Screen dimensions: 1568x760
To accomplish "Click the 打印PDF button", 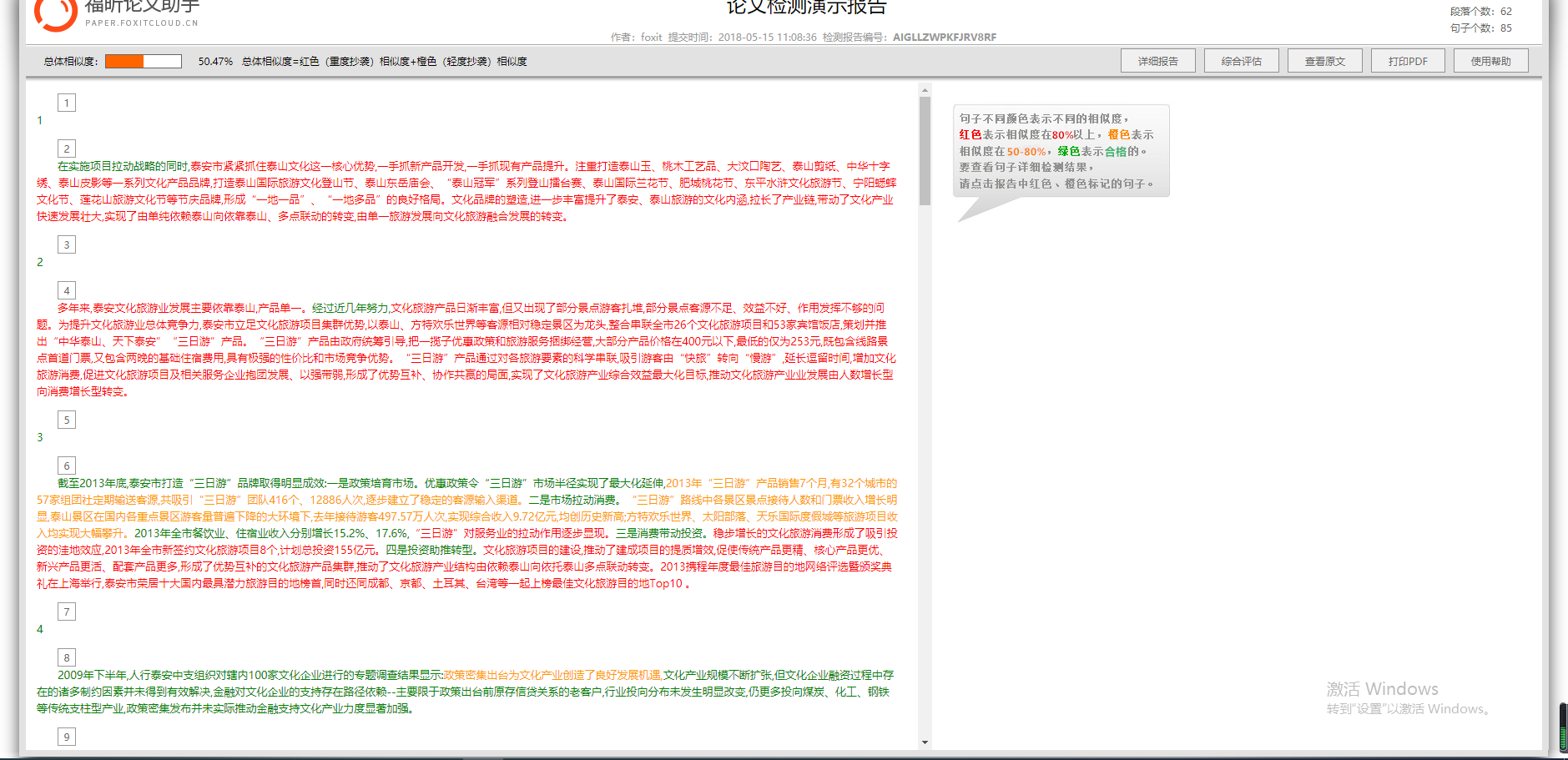I will click(x=1408, y=61).
